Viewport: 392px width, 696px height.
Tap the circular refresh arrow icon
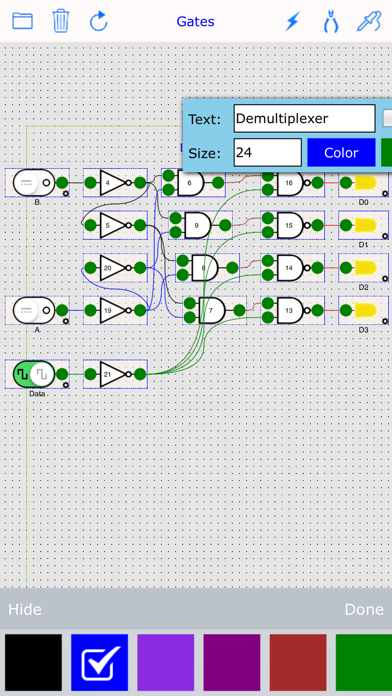99,21
